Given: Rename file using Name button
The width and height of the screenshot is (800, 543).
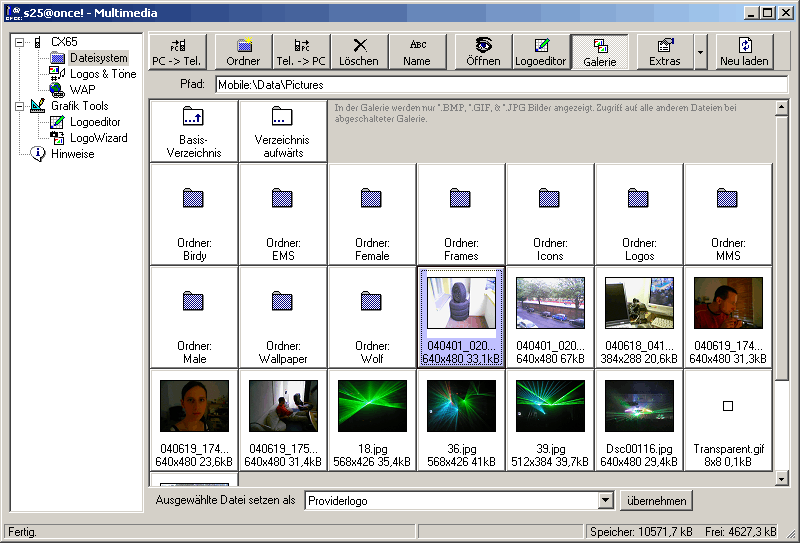Looking at the screenshot, I should [x=417, y=52].
